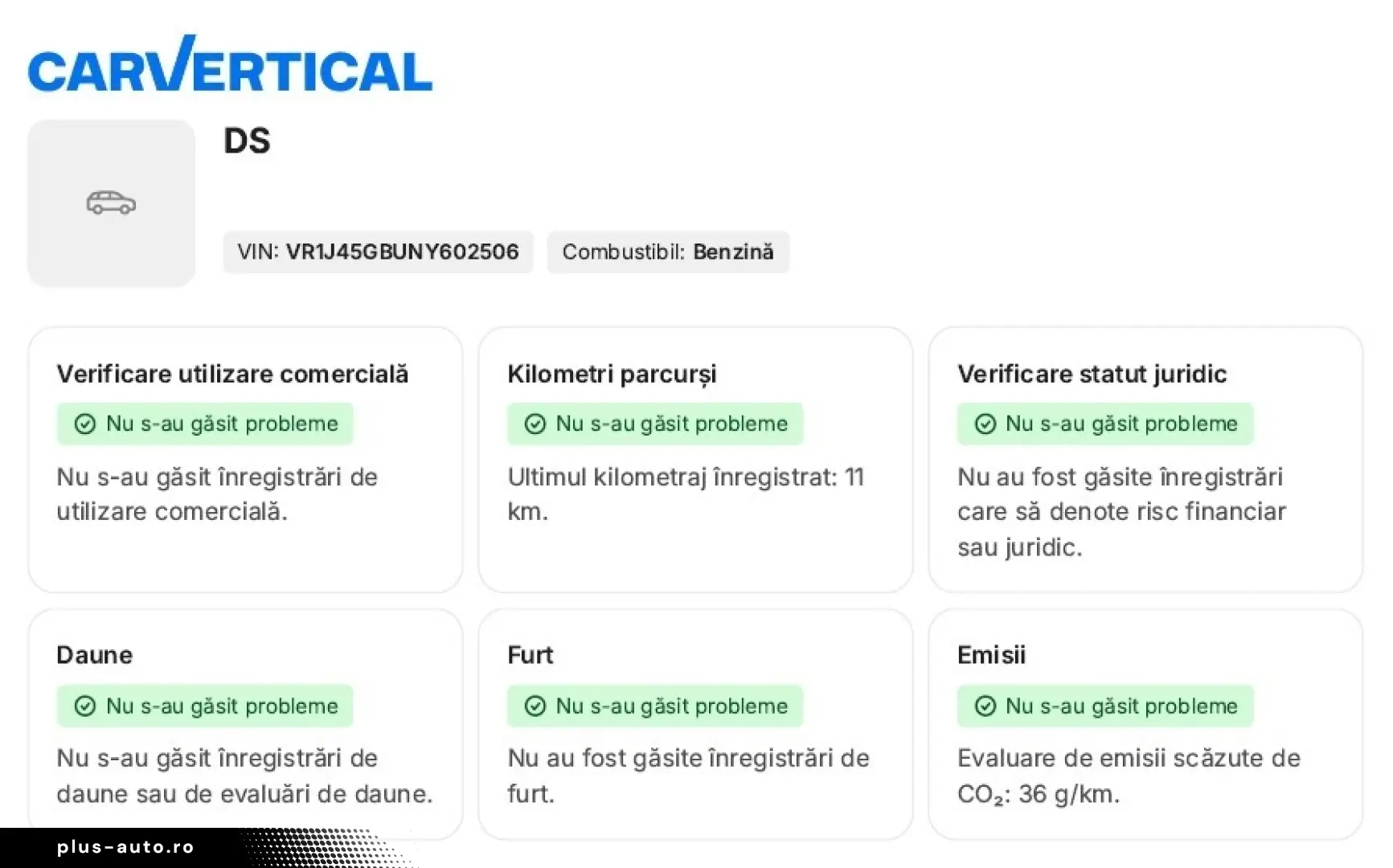Click the plus-auto.ro watermark link
1393x868 pixels.
125,847
